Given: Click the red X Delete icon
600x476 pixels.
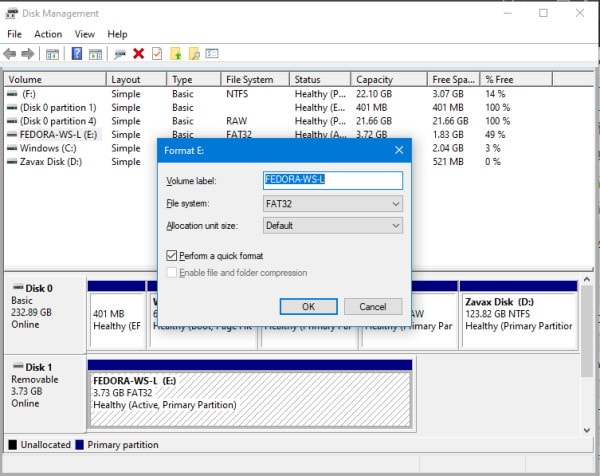Looking at the screenshot, I should pos(139,54).
